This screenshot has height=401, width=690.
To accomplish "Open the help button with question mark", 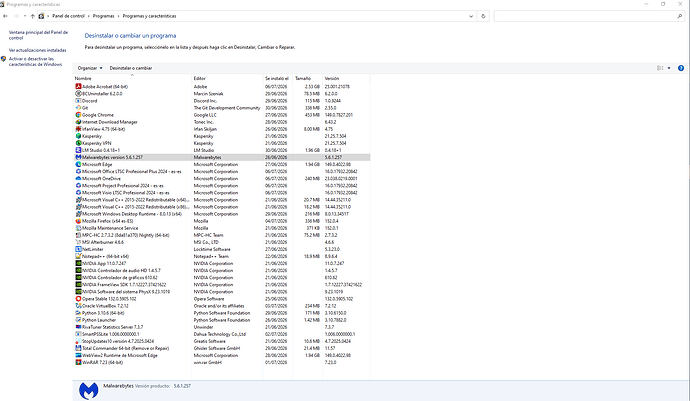I will 681,68.
